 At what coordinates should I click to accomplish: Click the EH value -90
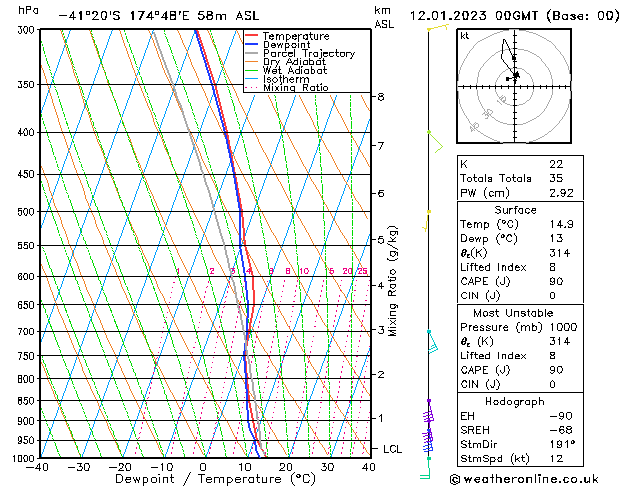(560, 416)
